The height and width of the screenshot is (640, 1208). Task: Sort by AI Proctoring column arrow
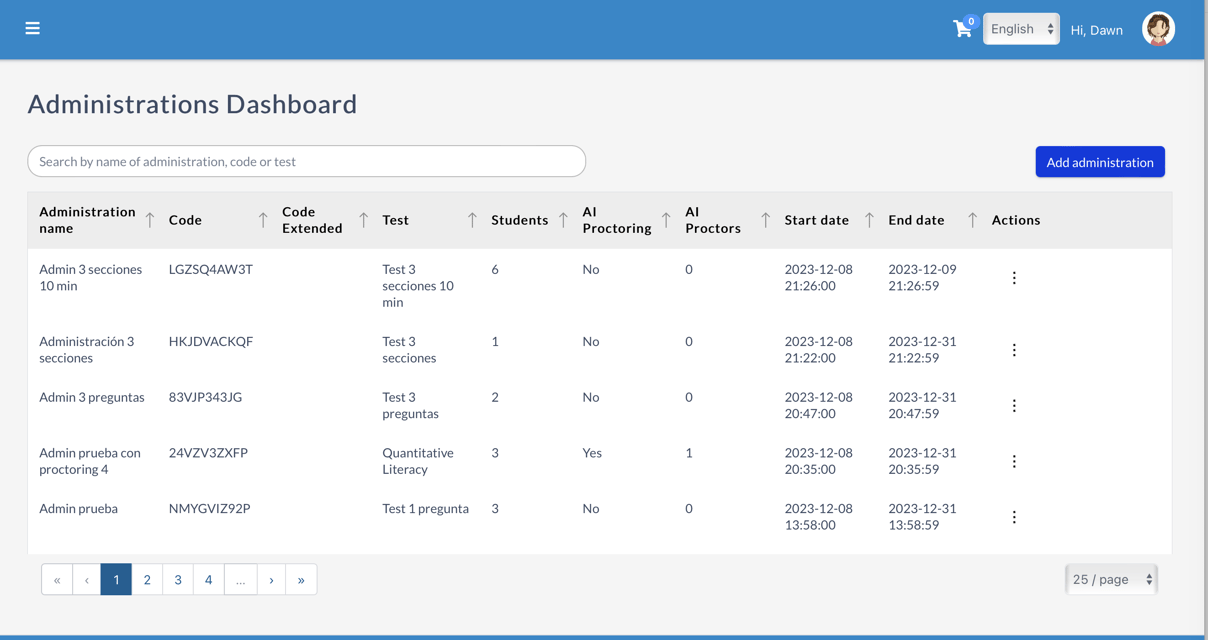point(666,220)
